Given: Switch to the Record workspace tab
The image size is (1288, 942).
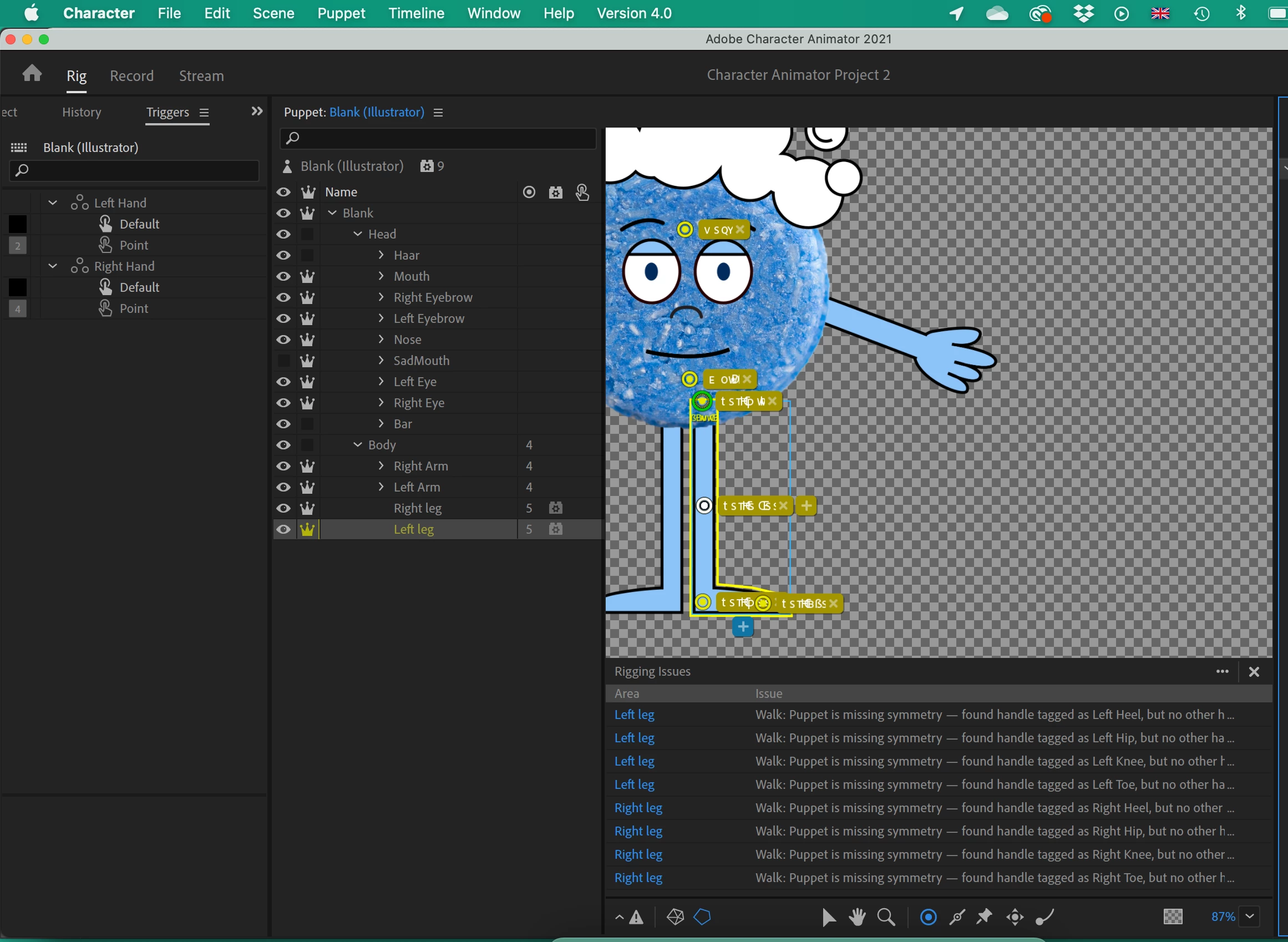Looking at the screenshot, I should (x=131, y=76).
